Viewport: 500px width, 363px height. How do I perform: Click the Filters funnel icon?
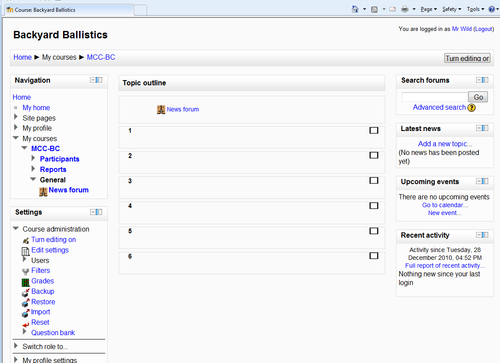click(26, 272)
